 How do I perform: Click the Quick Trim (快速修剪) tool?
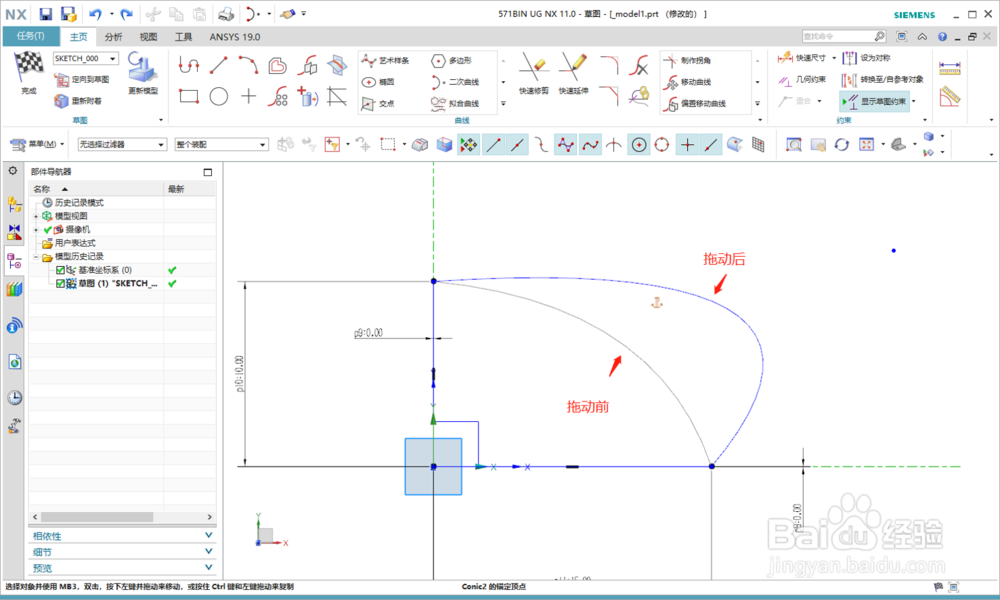pyautogui.click(x=533, y=74)
